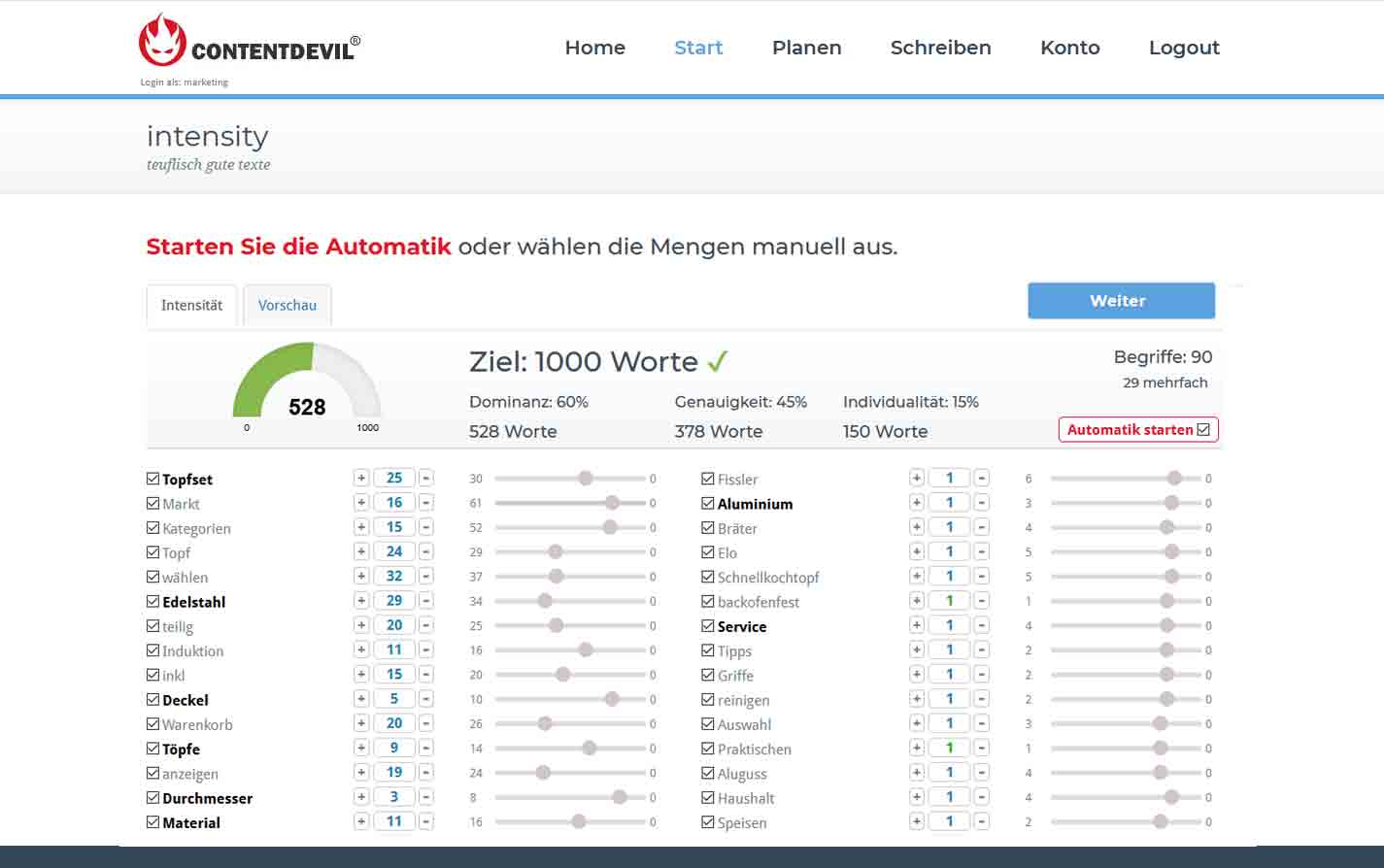
Task: Decrease Aluminium count with minus button
Action: pos(982,503)
